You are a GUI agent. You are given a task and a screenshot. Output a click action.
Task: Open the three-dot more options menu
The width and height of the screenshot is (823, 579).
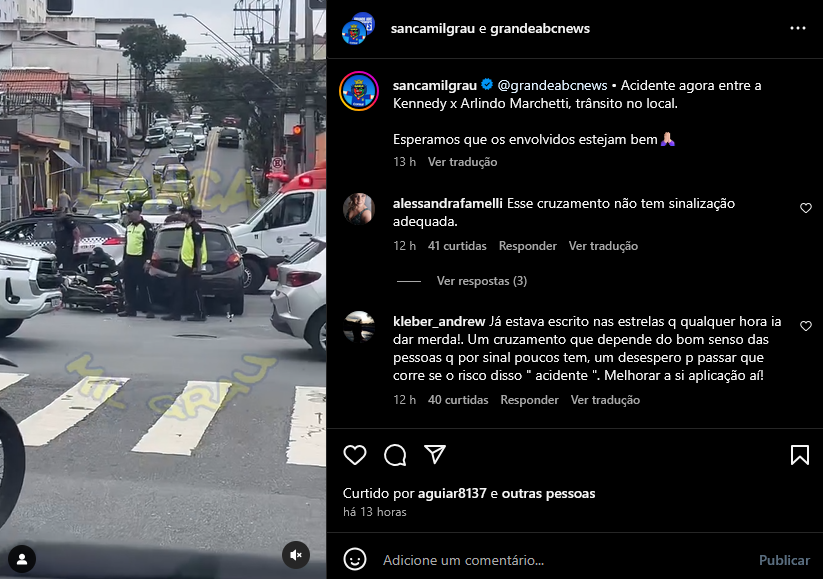[797, 28]
